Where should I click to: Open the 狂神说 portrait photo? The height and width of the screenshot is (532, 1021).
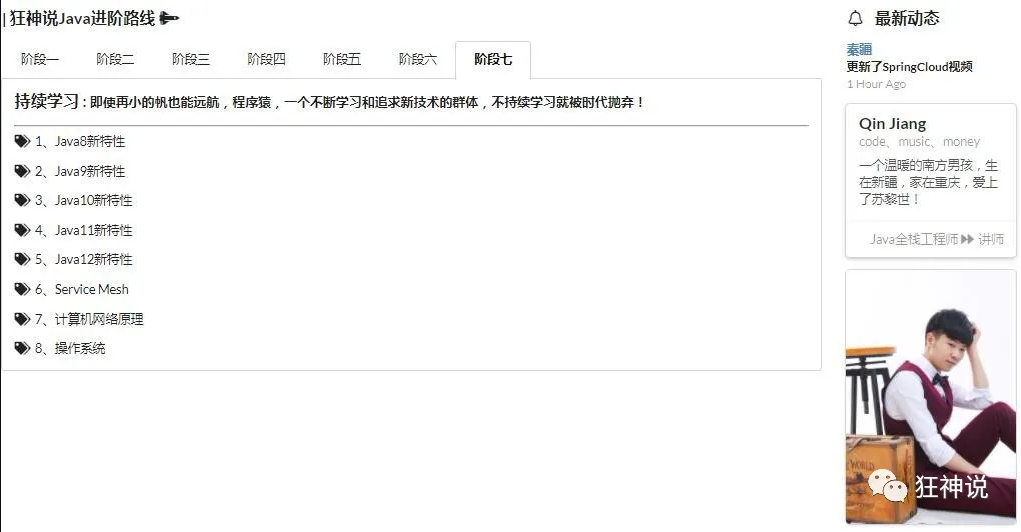[930, 397]
